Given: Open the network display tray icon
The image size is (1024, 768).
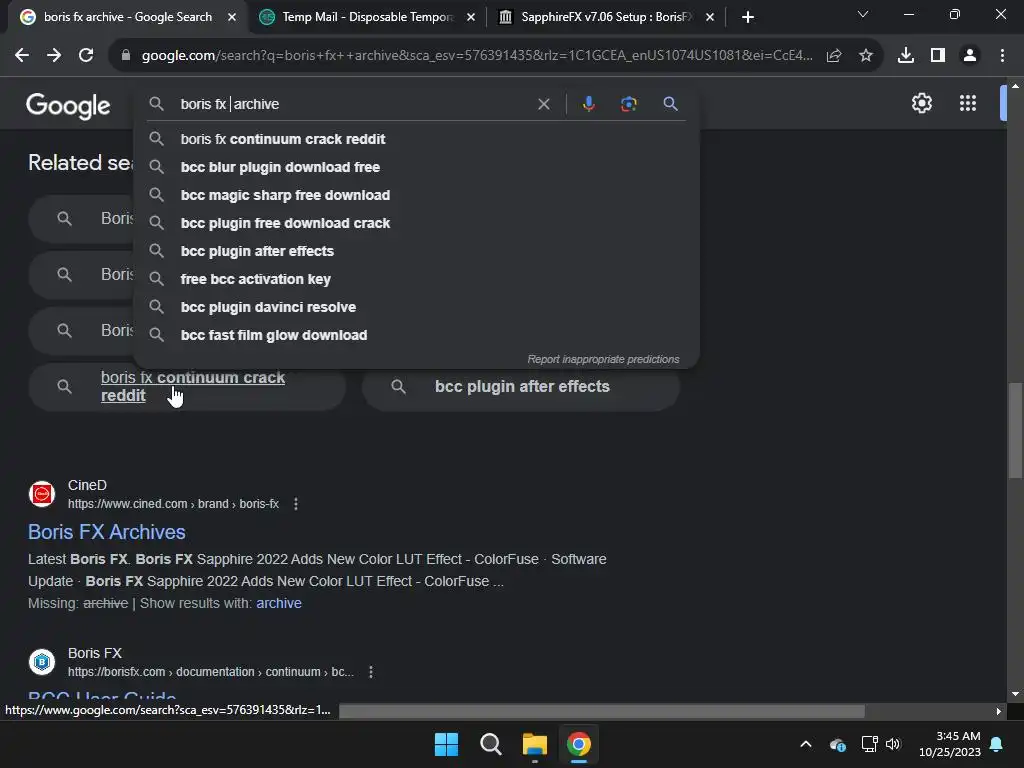Looking at the screenshot, I should click(x=869, y=744).
